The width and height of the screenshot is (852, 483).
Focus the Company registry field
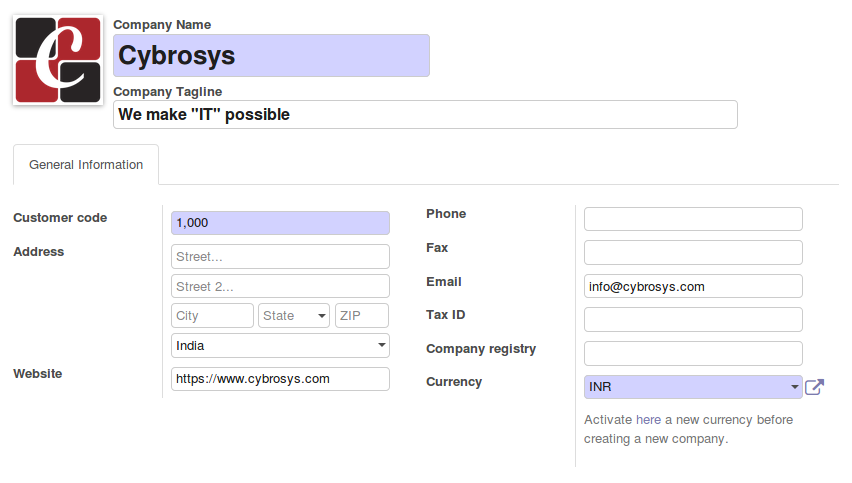click(693, 354)
